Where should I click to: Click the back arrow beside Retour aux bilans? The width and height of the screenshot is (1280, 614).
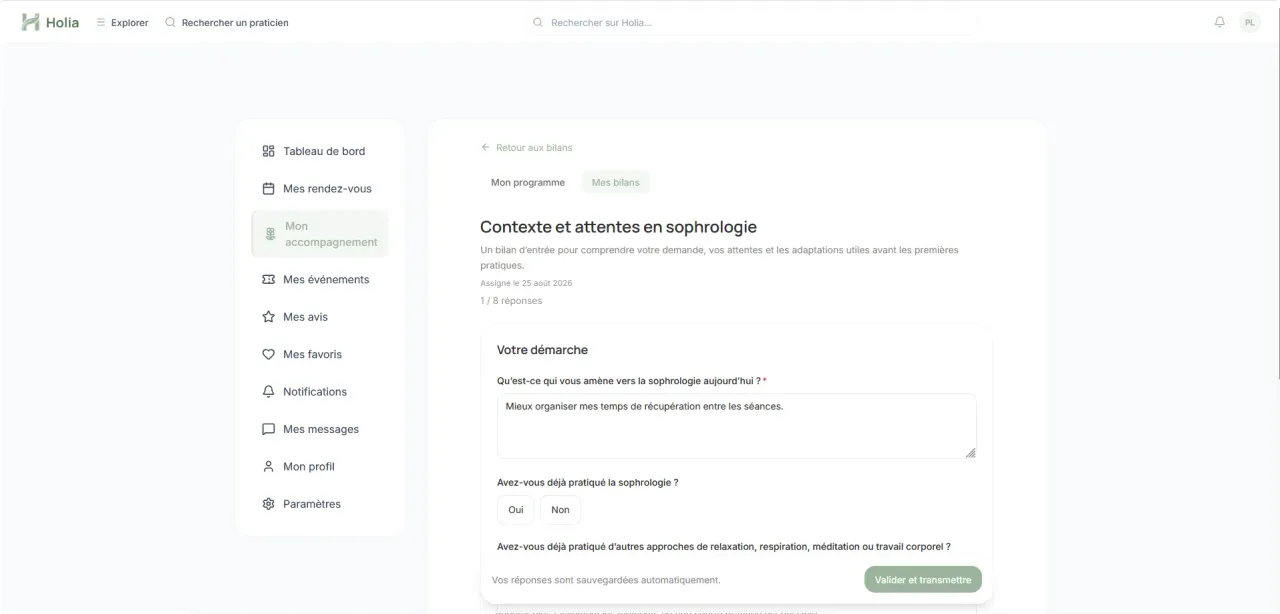pos(486,147)
